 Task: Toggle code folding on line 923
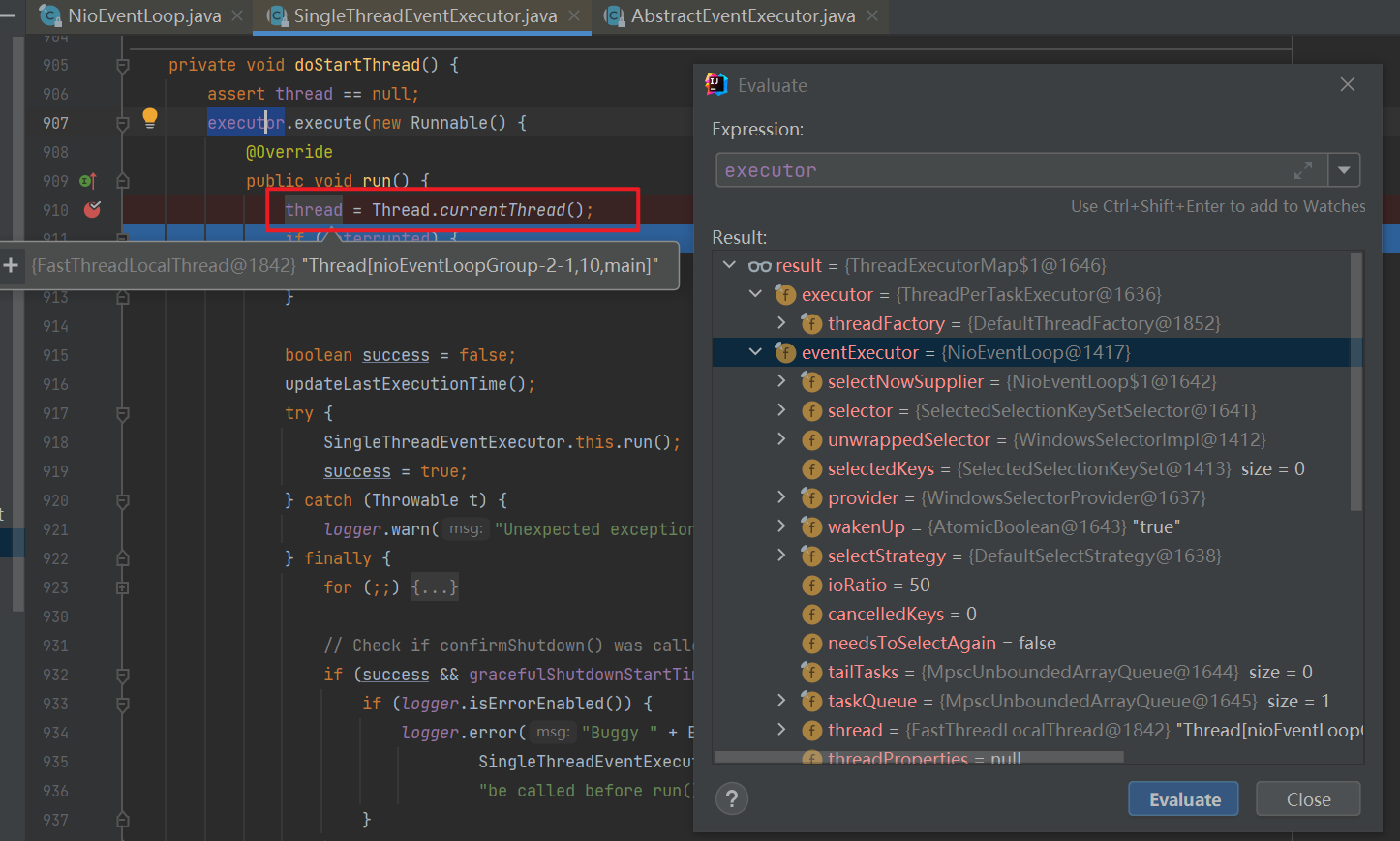pyautogui.click(x=123, y=587)
